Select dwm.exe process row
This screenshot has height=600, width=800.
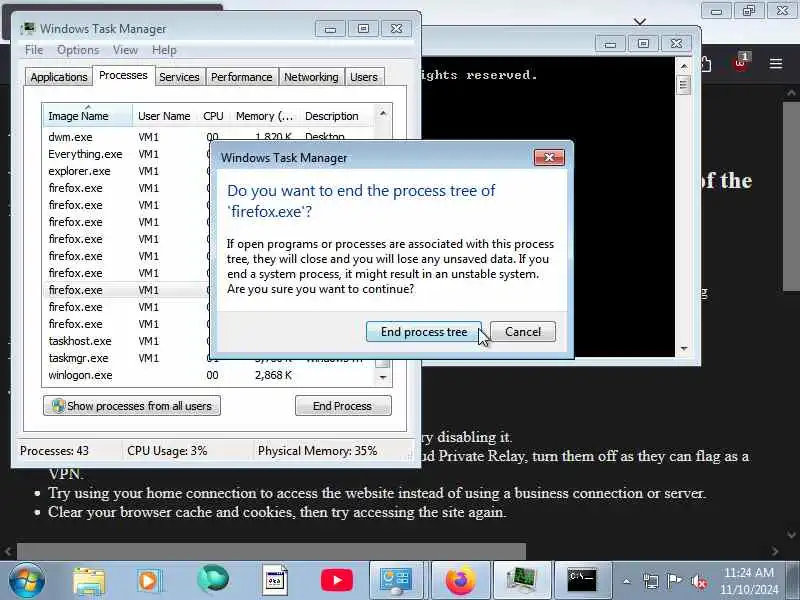click(x=127, y=137)
